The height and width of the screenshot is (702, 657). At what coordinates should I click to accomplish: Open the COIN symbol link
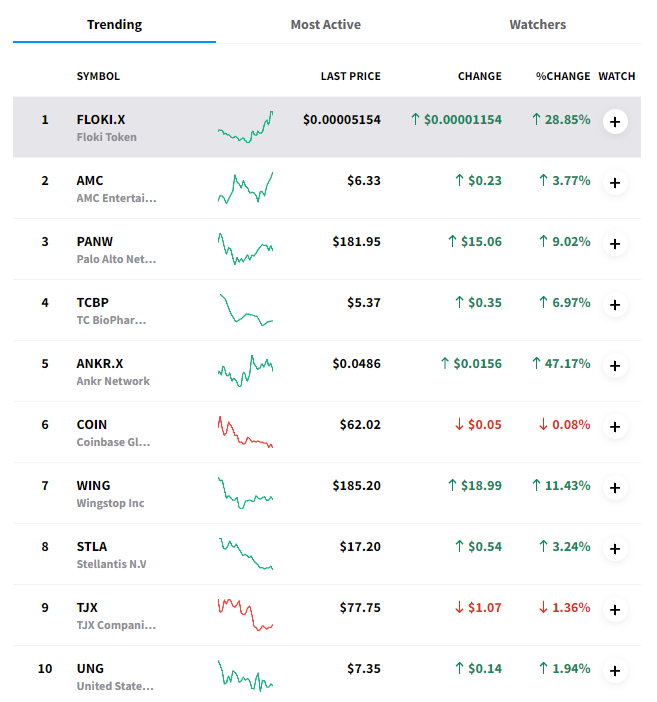[x=91, y=424]
